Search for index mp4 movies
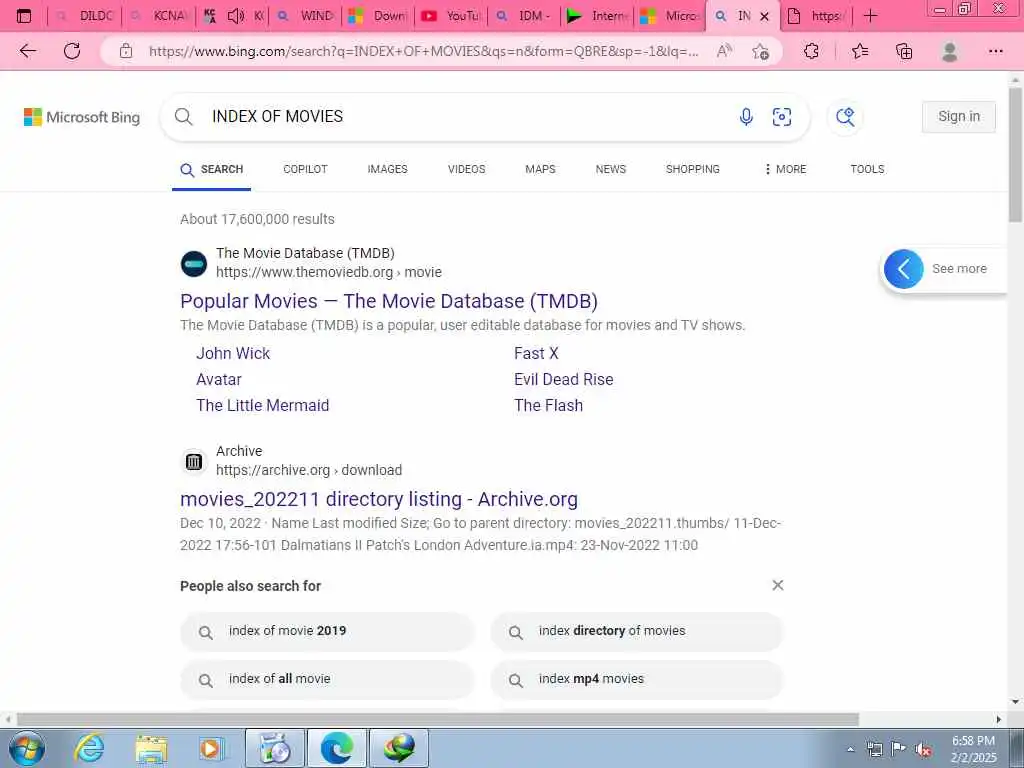The width and height of the screenshot is (1024, 768). [x=637, y=680]
